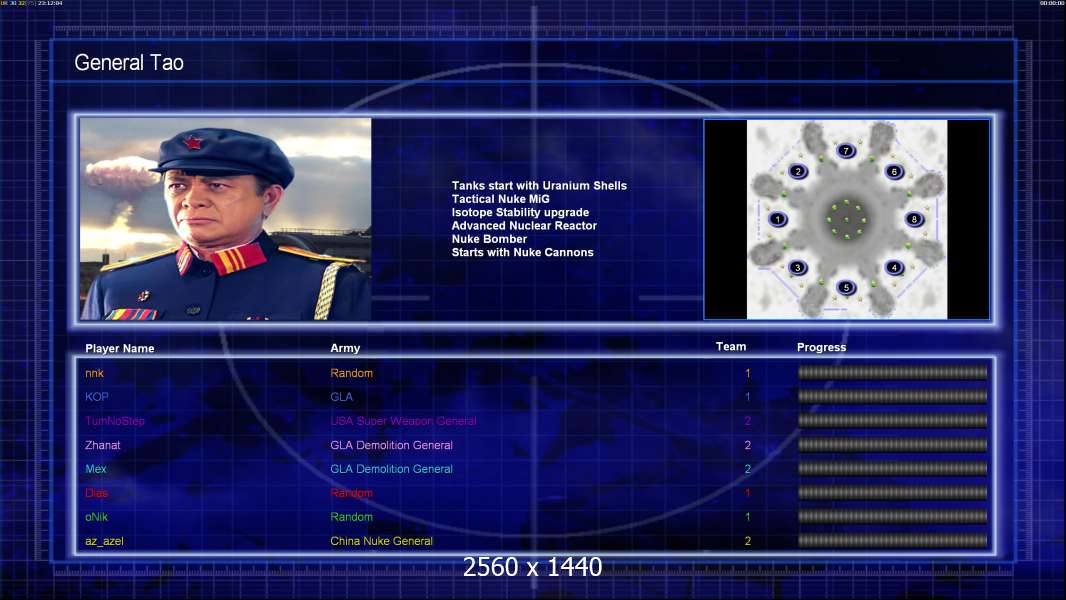Click player name KOP
Screen dimensions: 1066x600
click(97, 397)
